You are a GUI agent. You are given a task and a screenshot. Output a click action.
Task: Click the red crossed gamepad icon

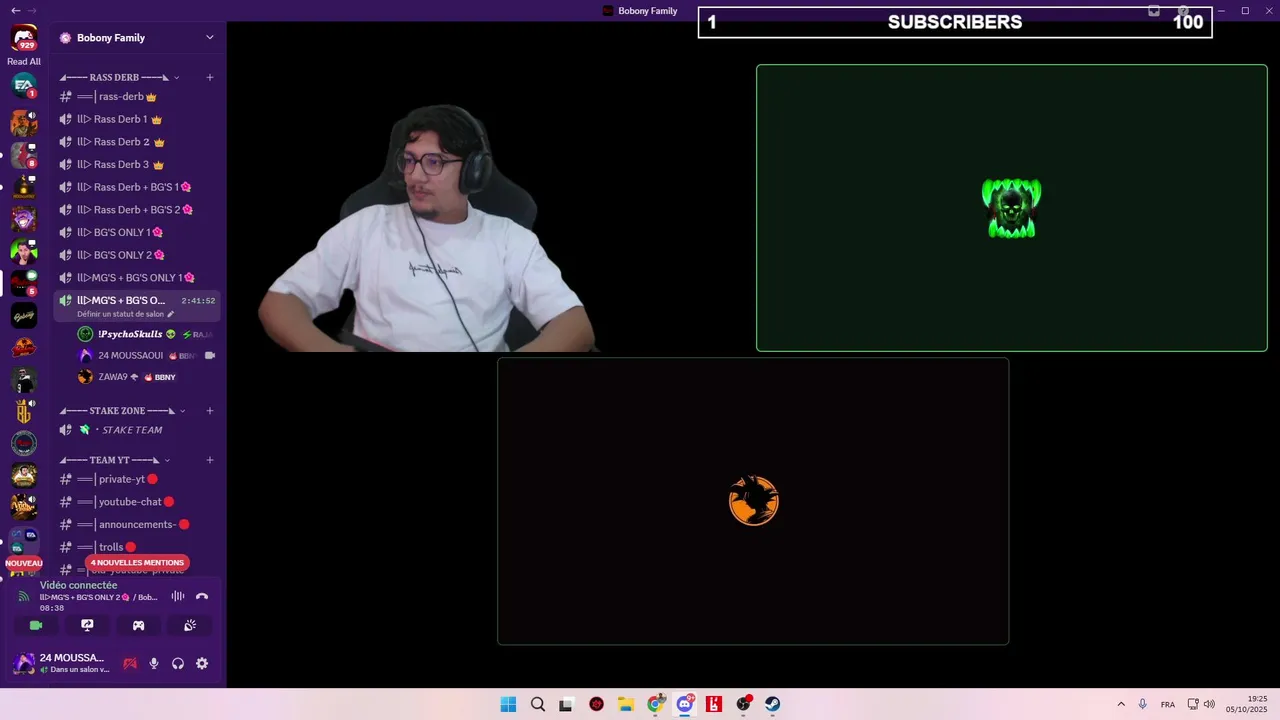[130, 663]
